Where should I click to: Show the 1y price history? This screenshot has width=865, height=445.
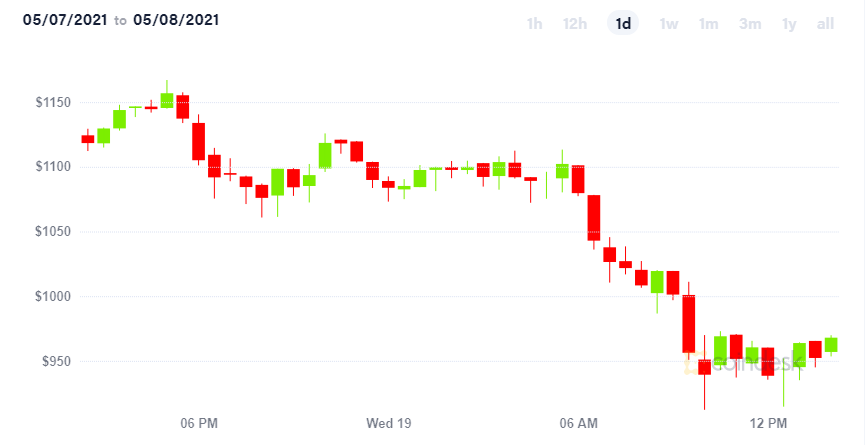(x=789, y=24)
